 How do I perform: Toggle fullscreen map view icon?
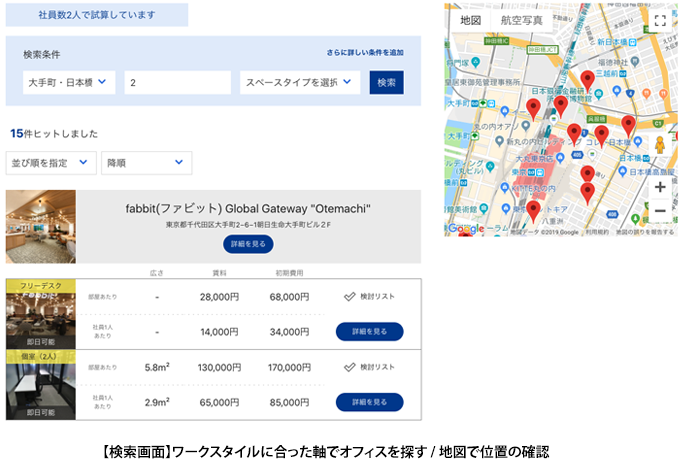(x=660, y=20)
